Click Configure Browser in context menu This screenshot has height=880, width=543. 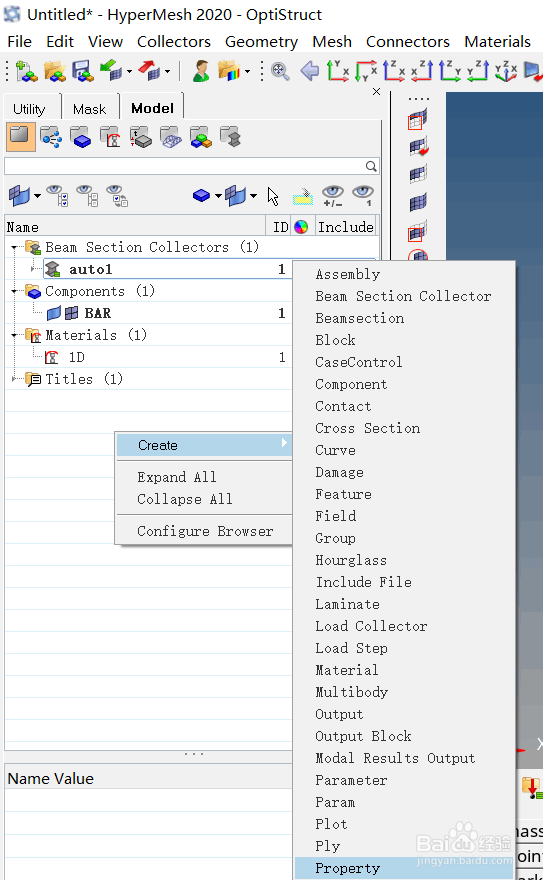204,531
